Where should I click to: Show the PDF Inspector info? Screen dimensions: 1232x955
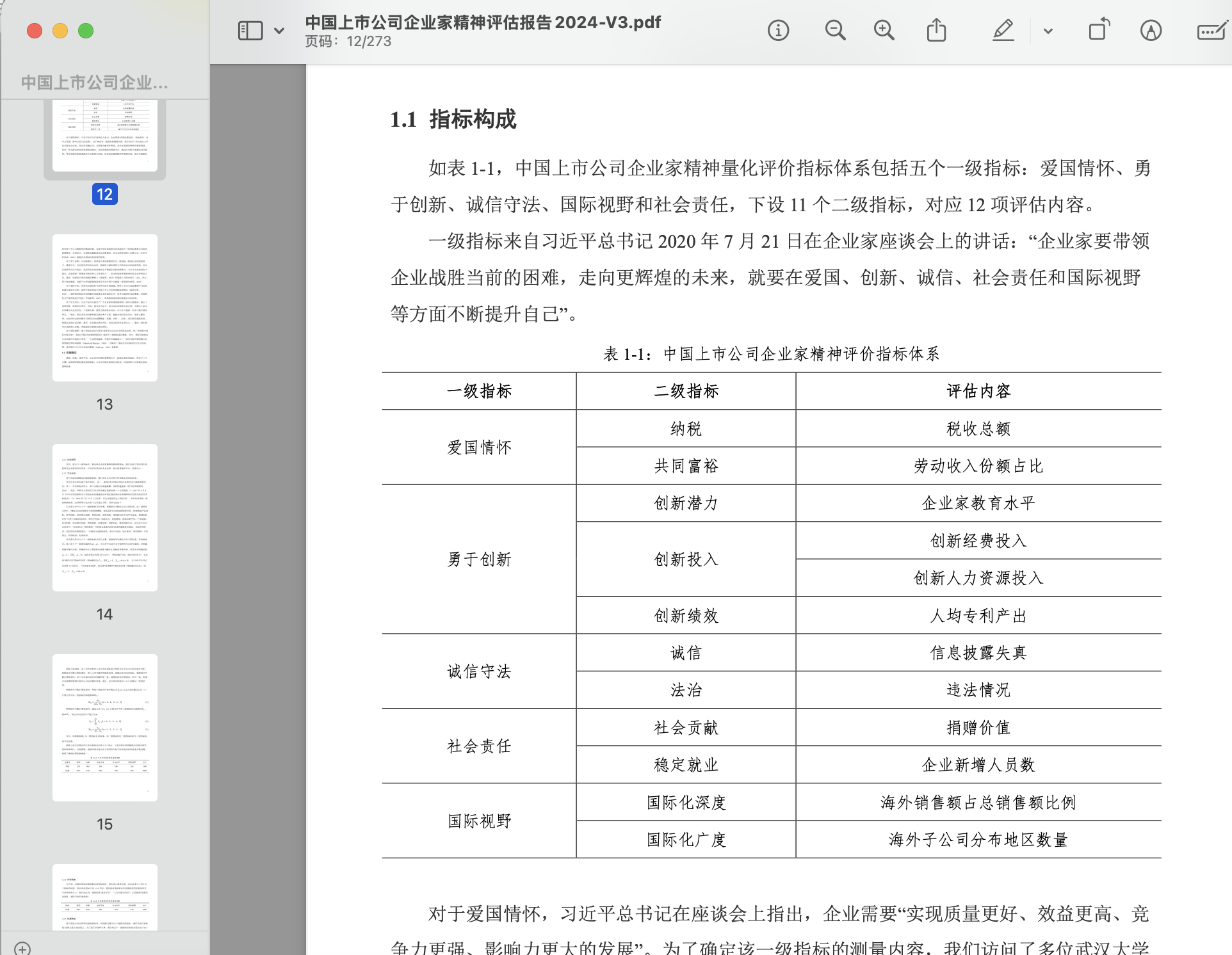tap(778, 30)
